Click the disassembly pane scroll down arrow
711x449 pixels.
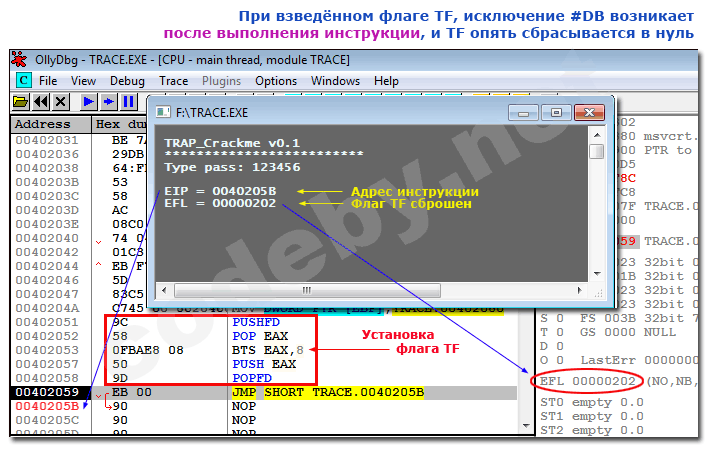point(526,426)
